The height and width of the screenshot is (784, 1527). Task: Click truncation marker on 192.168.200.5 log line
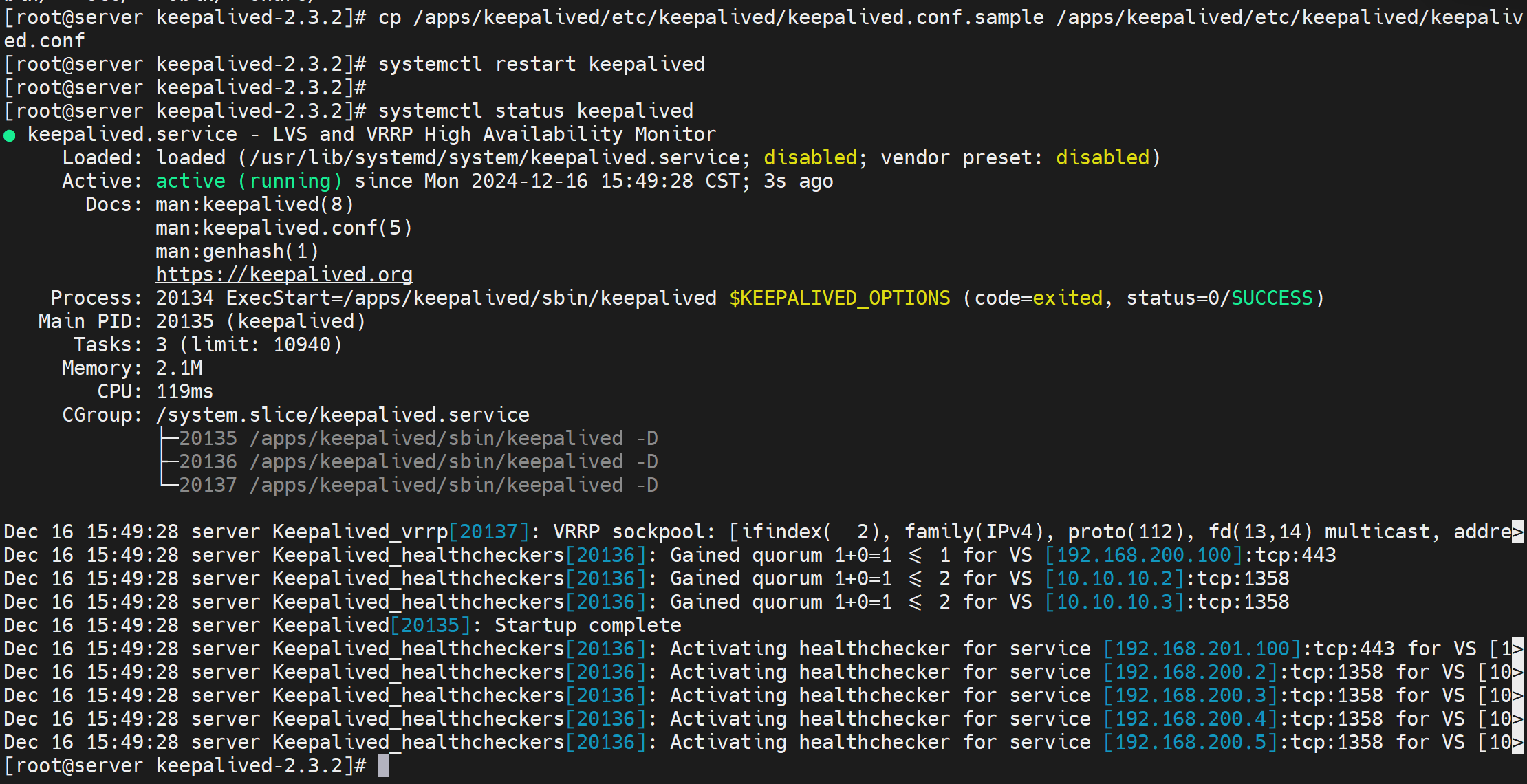tap(1517, 742)
